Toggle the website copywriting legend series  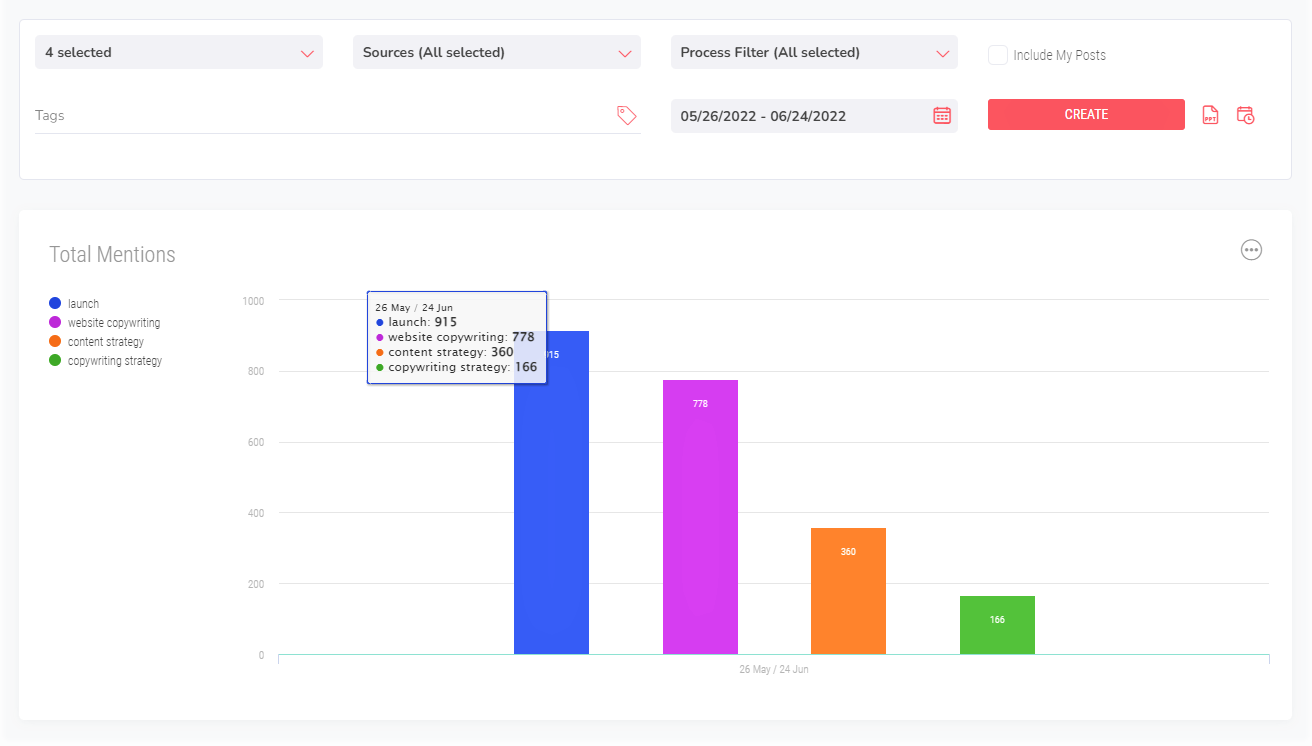[113, 322]
